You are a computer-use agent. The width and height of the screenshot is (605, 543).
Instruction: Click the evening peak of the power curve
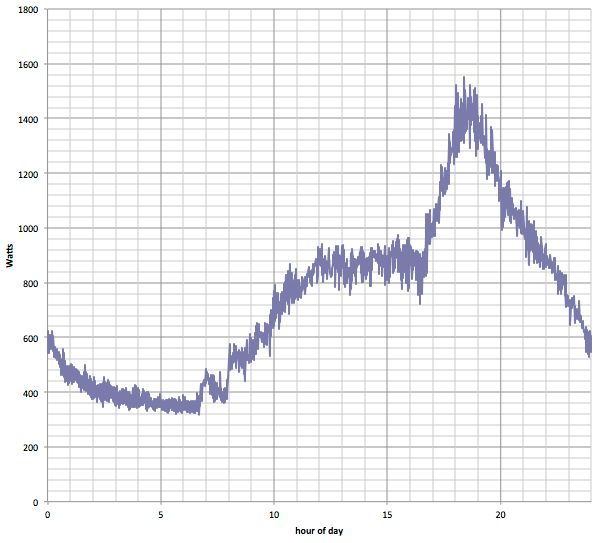coord(463,80)
